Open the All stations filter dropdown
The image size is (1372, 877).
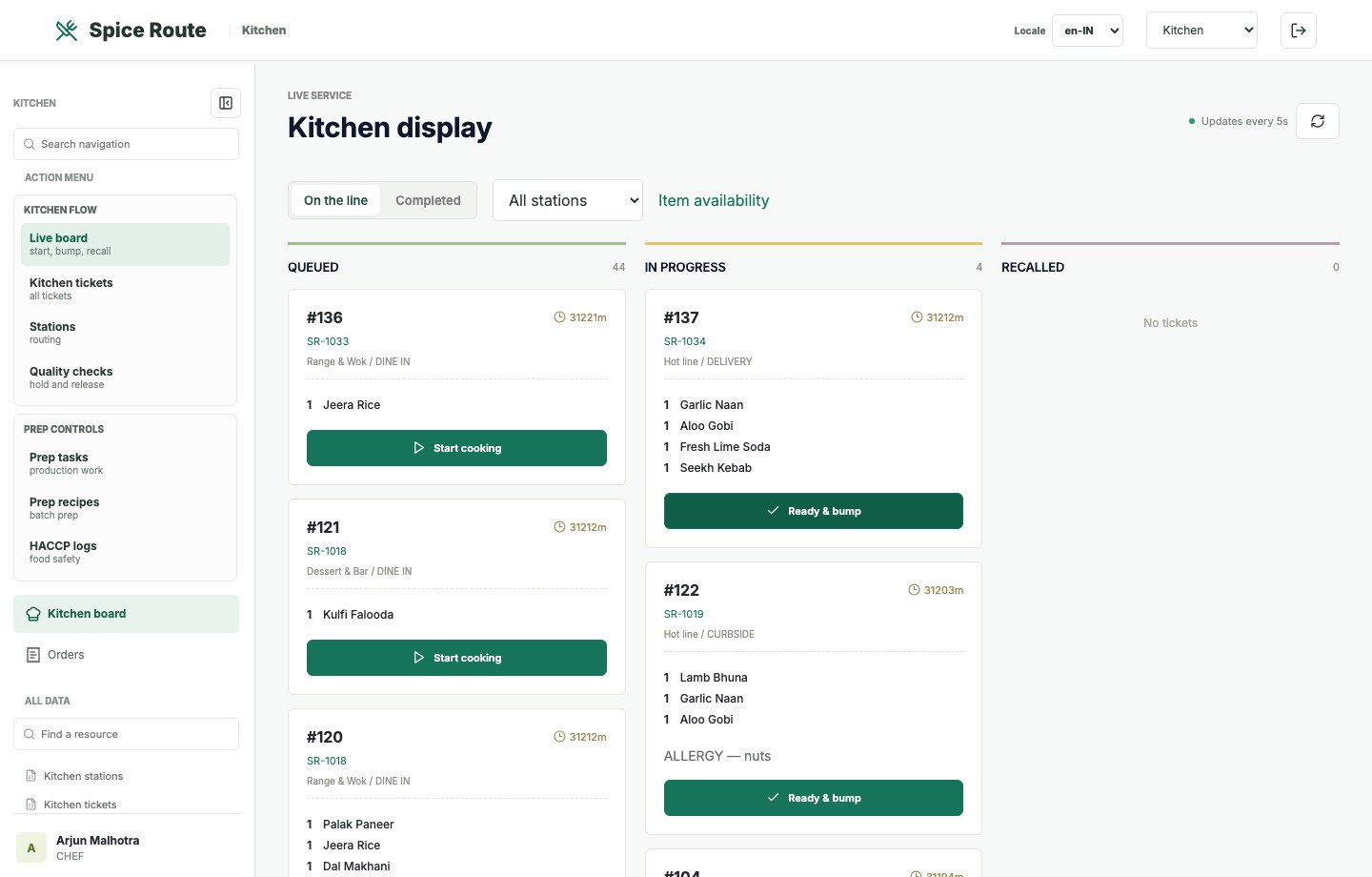pos(568,200)
